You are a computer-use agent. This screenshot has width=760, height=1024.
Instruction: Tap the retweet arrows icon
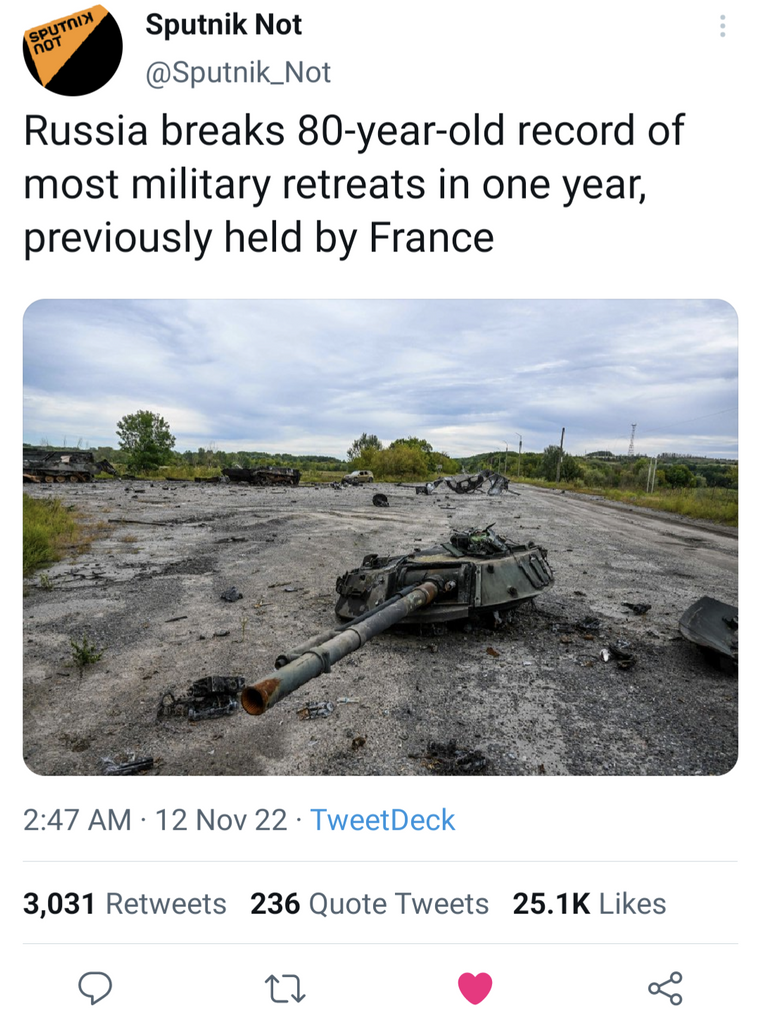click(285, 988)
